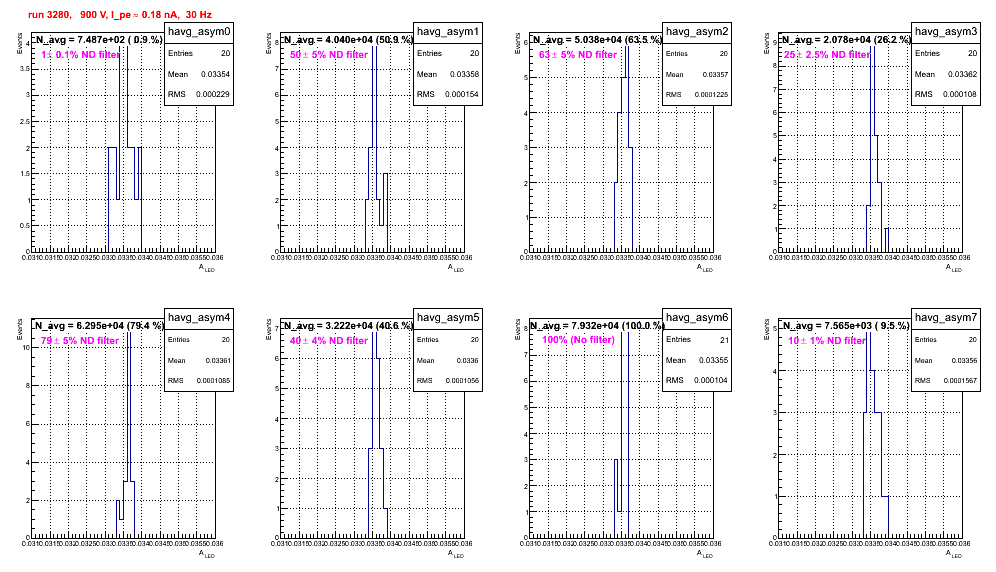
Task: Click the RMS value 0.0001085
Action: point(214,380)
